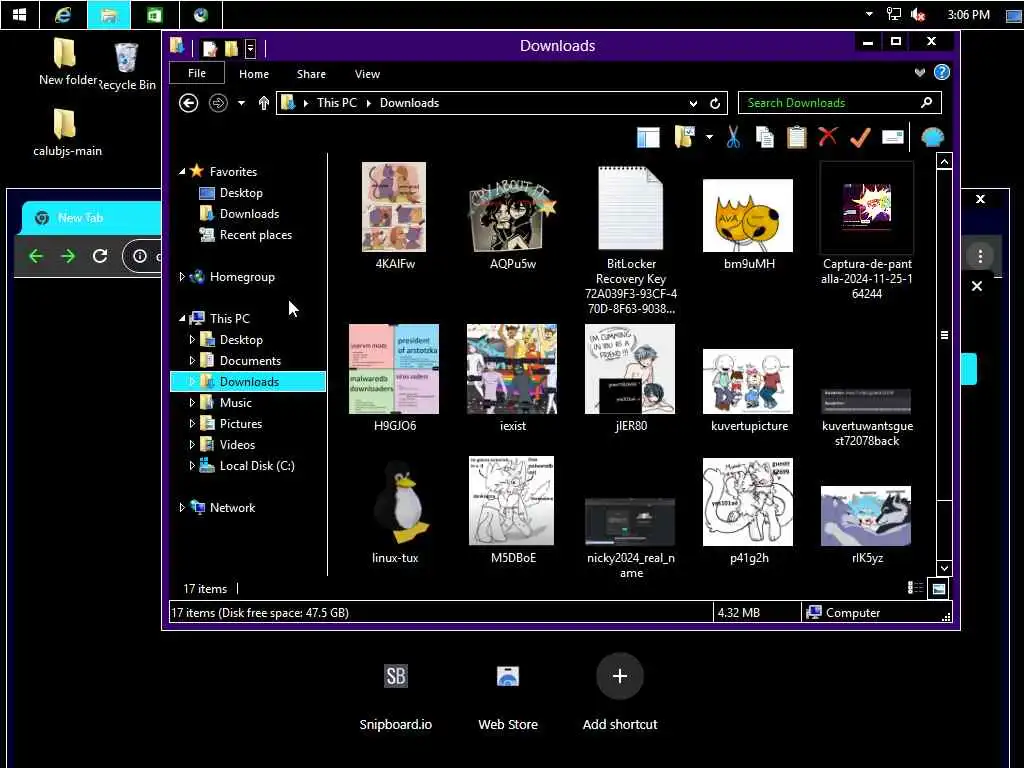Open the Recycle Bin desktop icon
The width and height of the screenshot is (1024, 768).
[127, 66]
